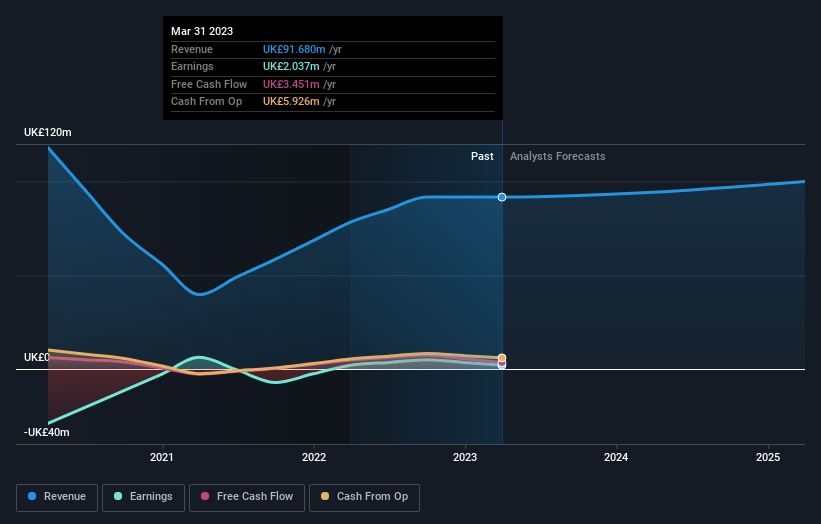Click the 2022 axis label
The width and height of the screenshot is (821, 524).
(x=314, y=457)
